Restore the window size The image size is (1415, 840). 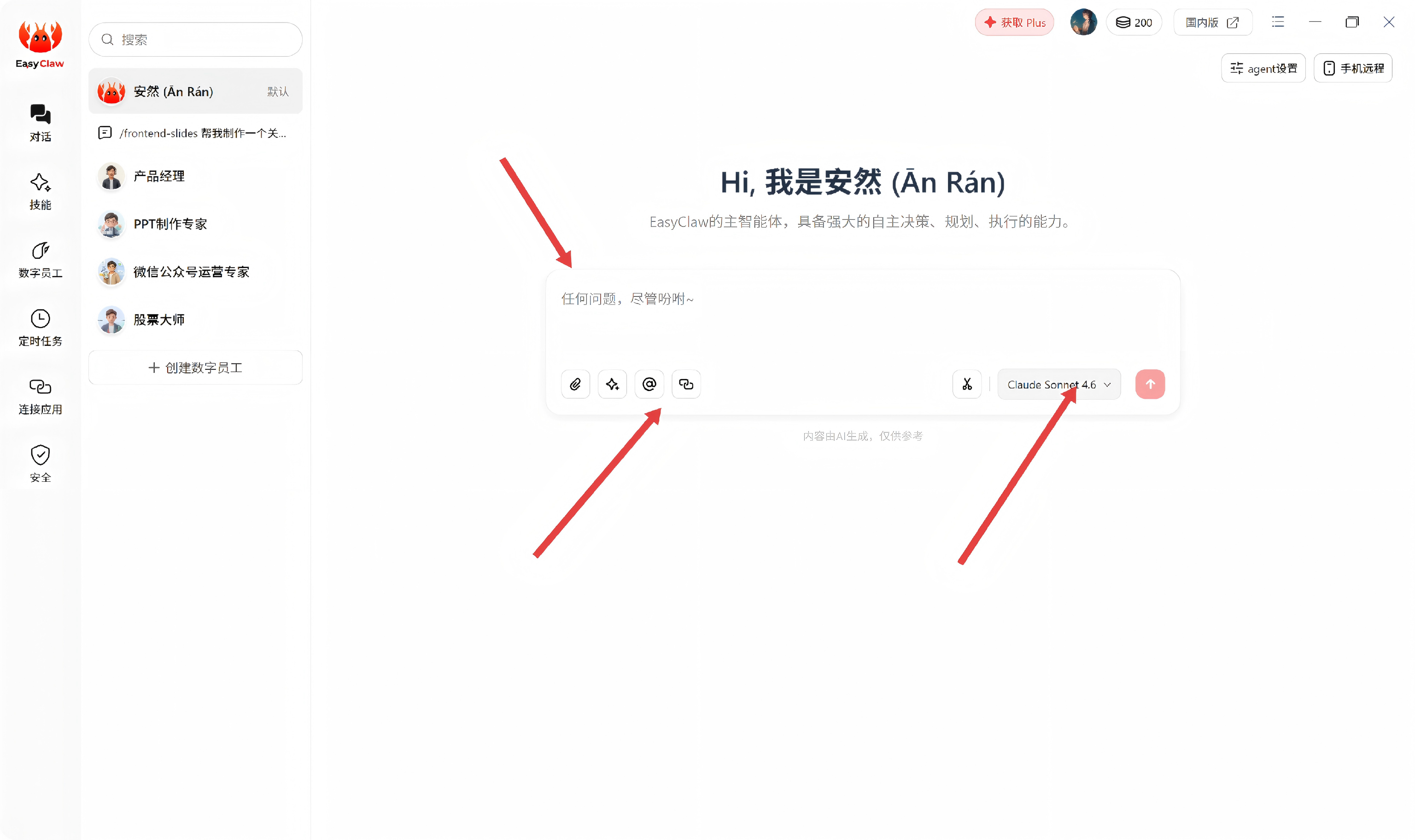tap(1351, 22)
